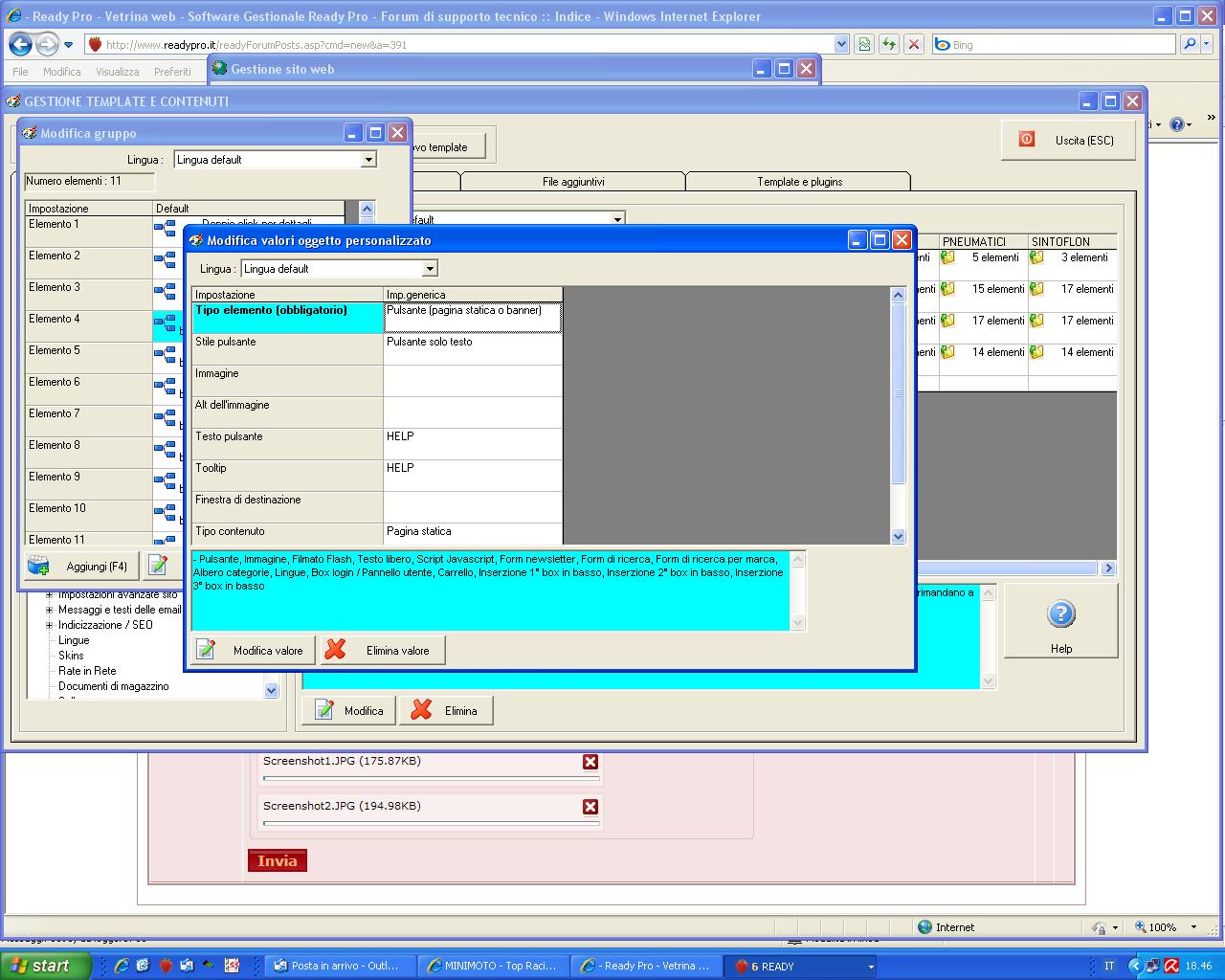This screenshot has height=980, width=1225.
Task: Select Elemento 7 in the group list
Action: (89, 421)
